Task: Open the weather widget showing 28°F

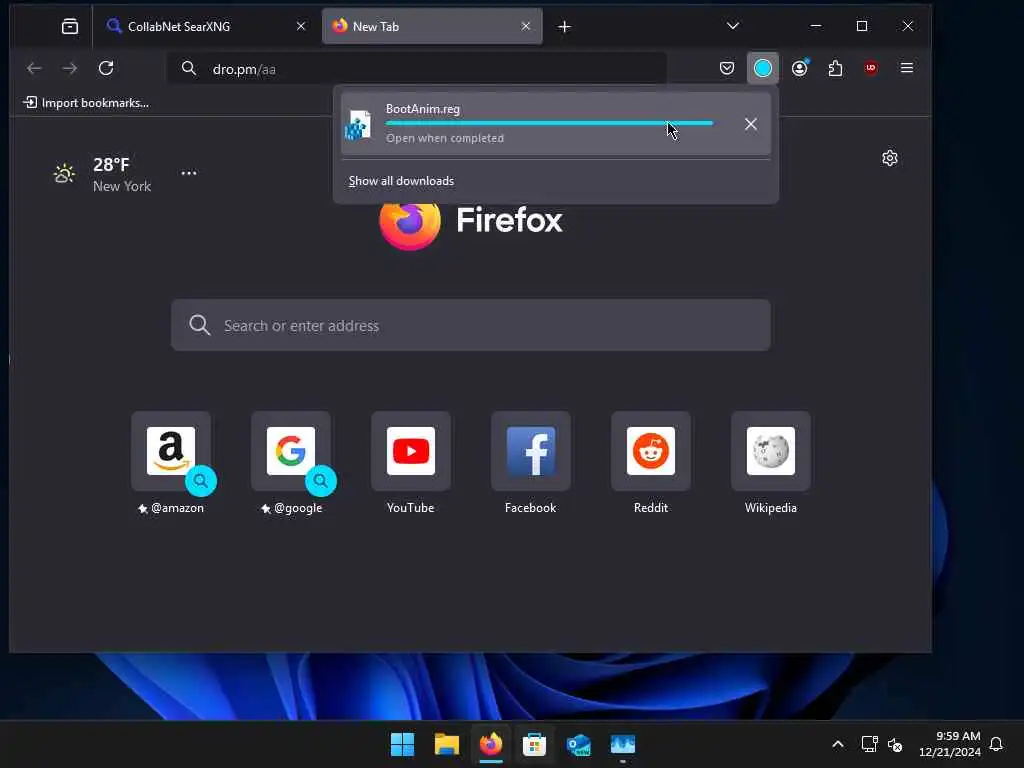Action: [103, 174]
